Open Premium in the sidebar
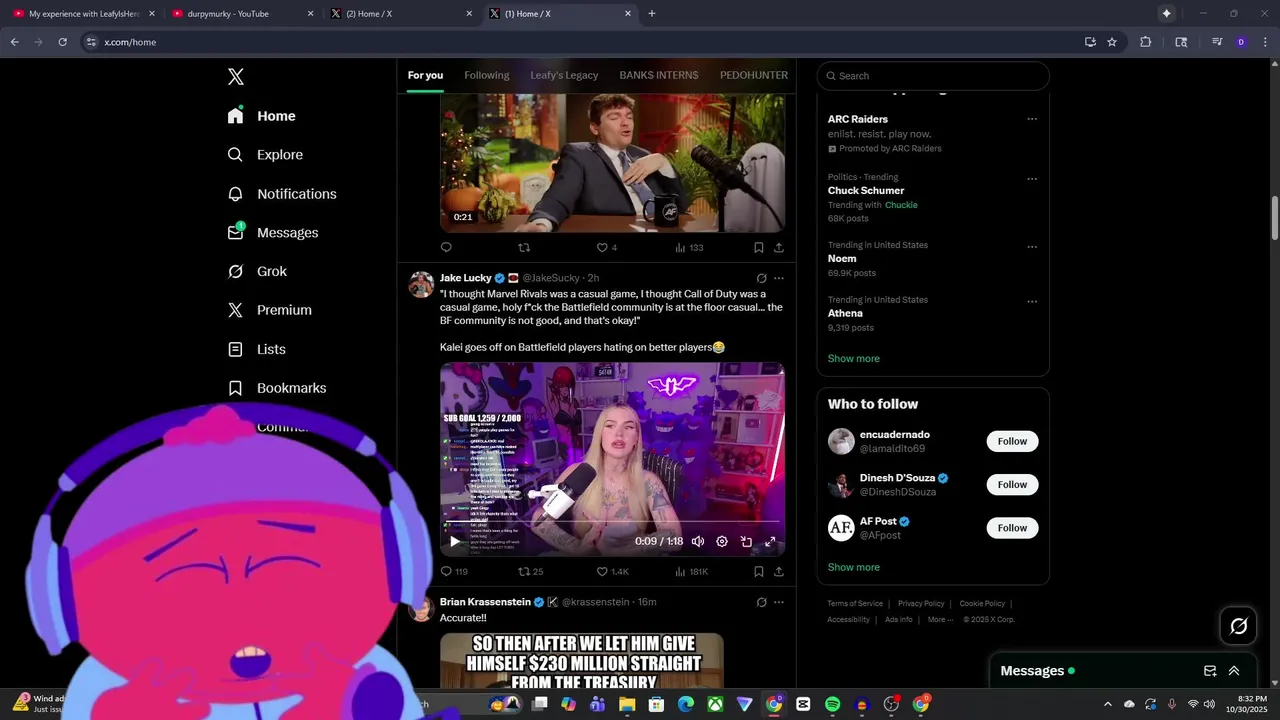1280x720 pixels. click(270, 310)
